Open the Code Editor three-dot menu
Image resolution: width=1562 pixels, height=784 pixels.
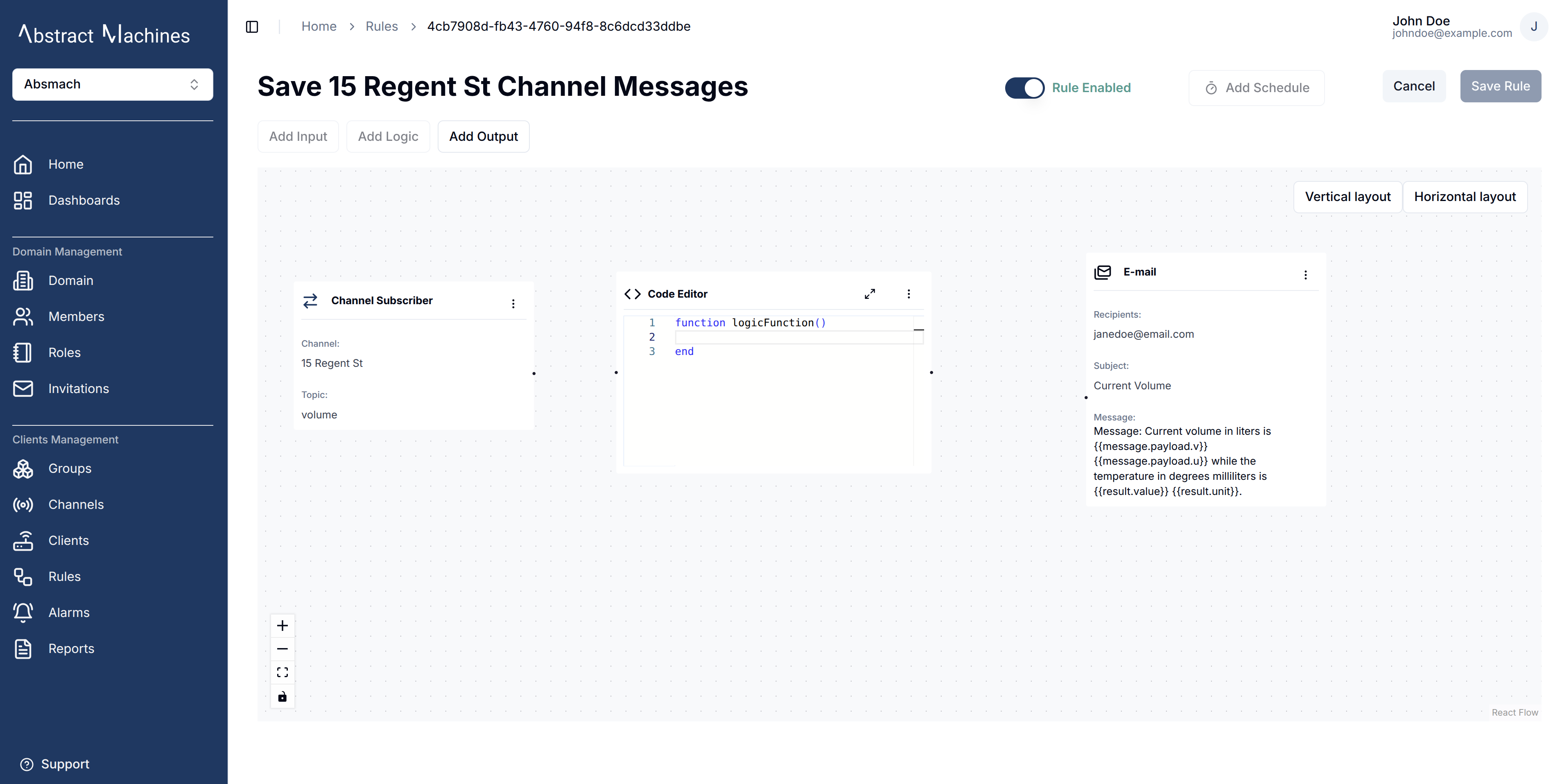click(909, 294)
